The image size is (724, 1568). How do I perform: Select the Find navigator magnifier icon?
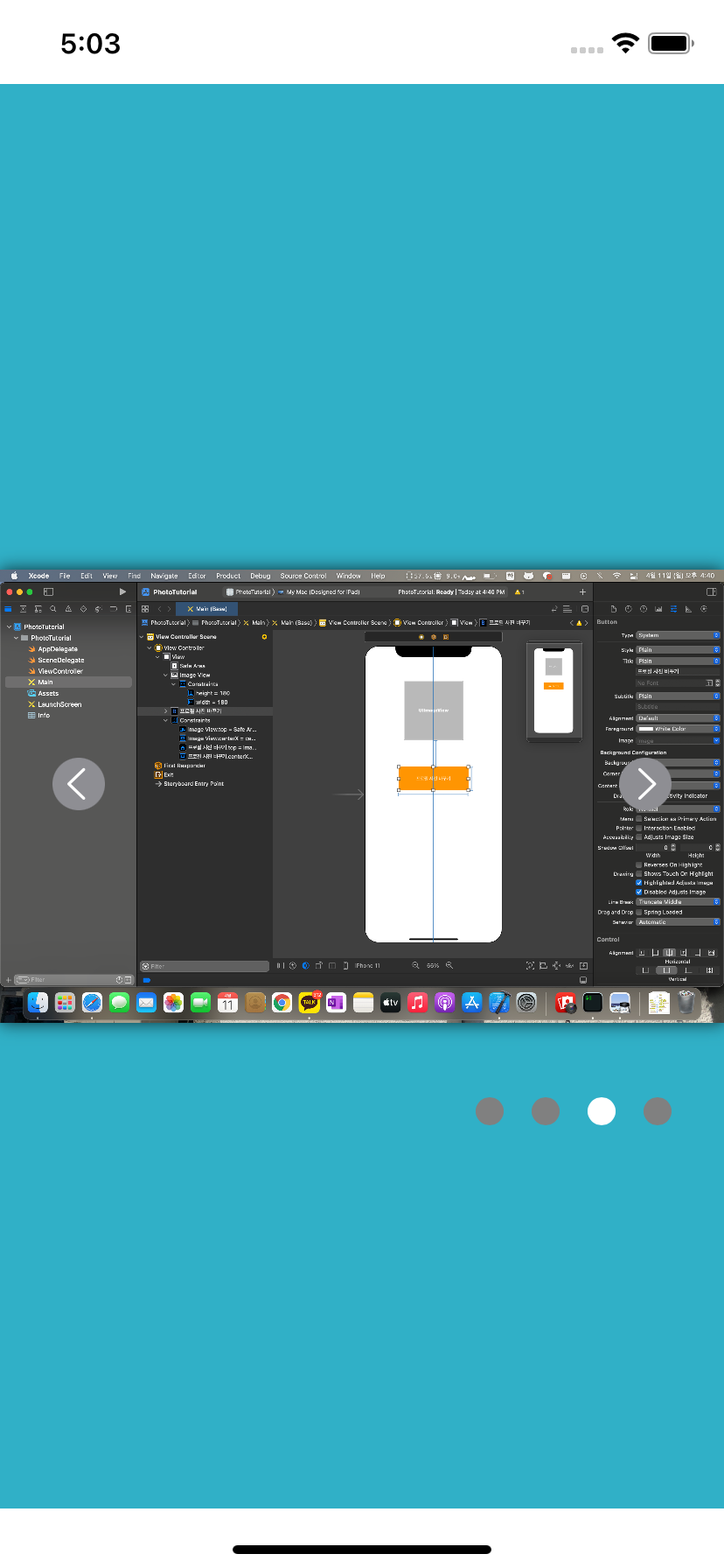(53, 609)
